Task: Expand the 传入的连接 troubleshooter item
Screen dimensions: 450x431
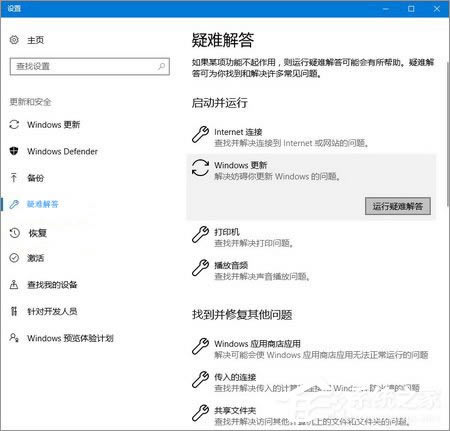Action: coord(311,382)
